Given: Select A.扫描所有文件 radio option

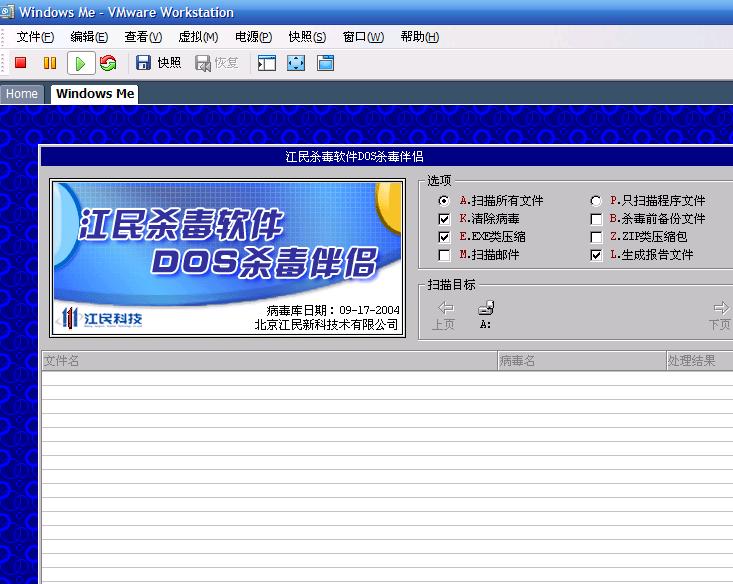Looking at the screenshot, I should pos(444,201).
